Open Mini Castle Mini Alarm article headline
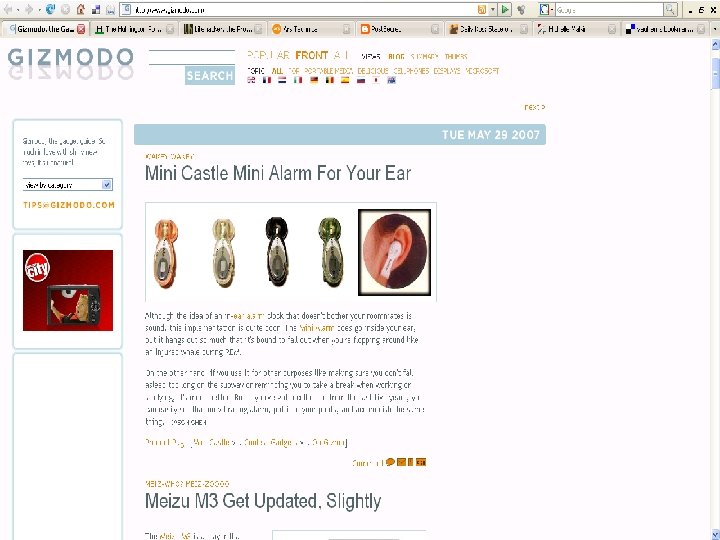 pyautogui.click(x=278, y=173)
